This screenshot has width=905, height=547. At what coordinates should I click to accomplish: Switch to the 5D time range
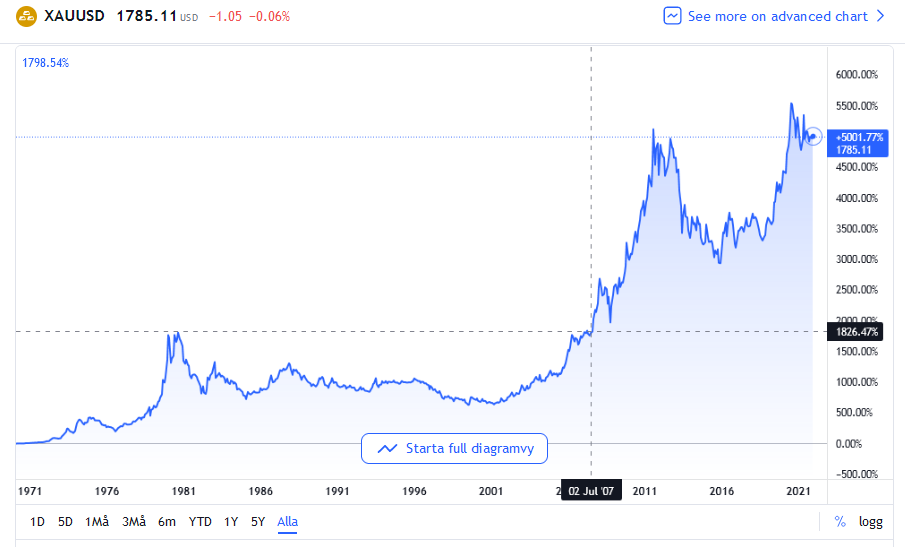click(x=65, y=521)
